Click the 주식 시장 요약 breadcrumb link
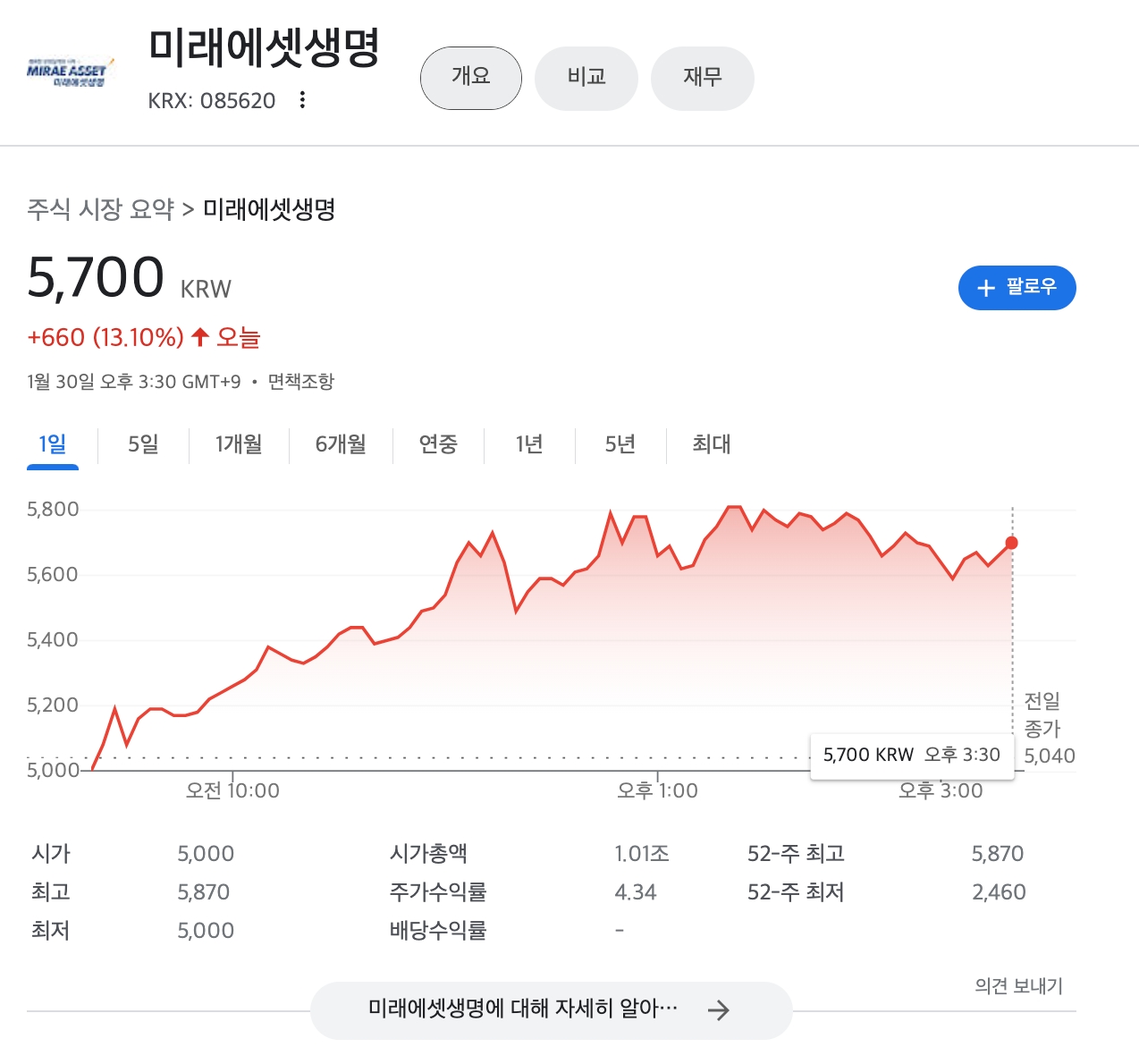This screenshot has height=1064, width=1139. pyautogui.click(x=100, y=209)
